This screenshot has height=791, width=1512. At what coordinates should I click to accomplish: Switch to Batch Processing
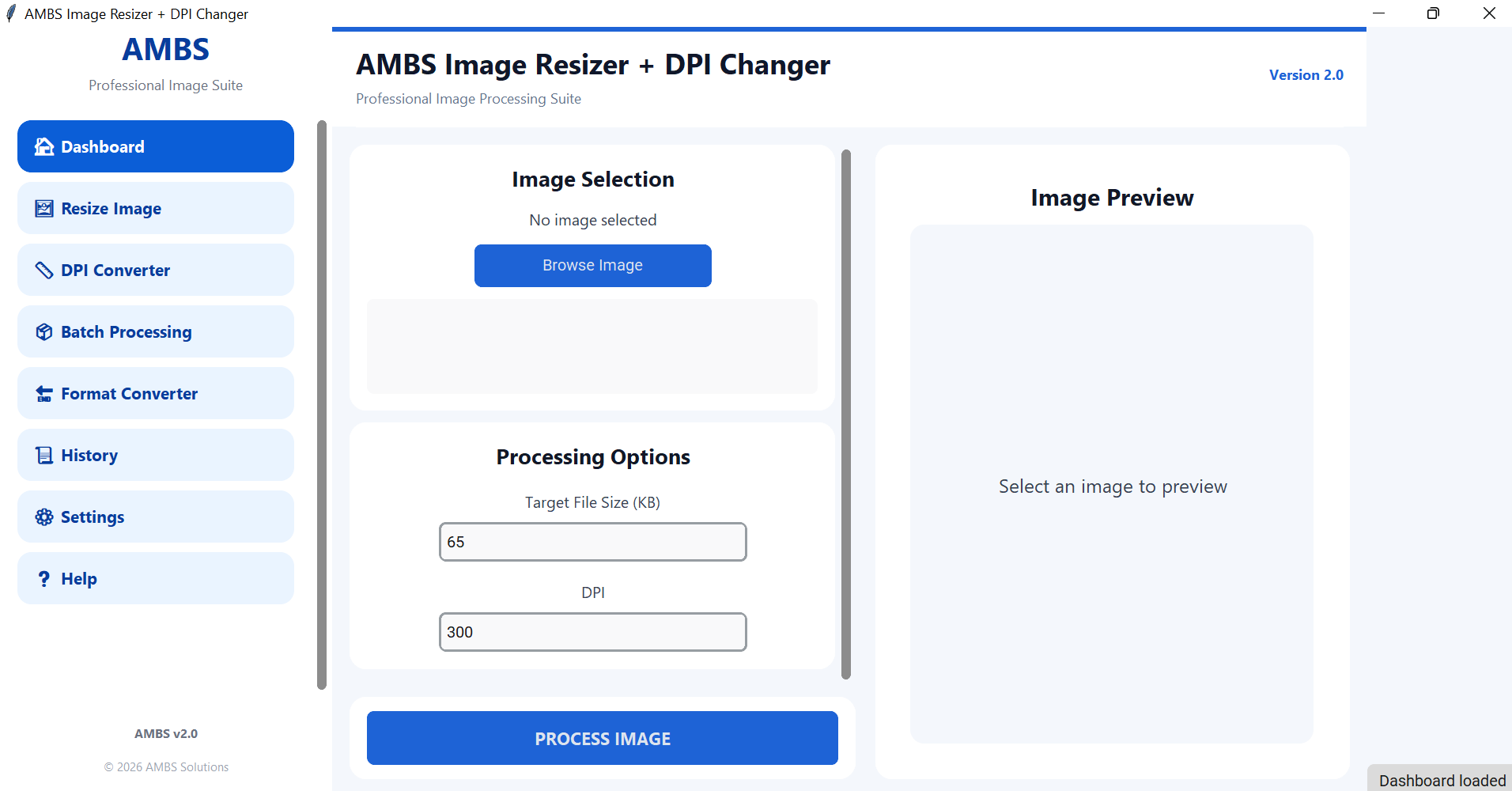(156, 331)
